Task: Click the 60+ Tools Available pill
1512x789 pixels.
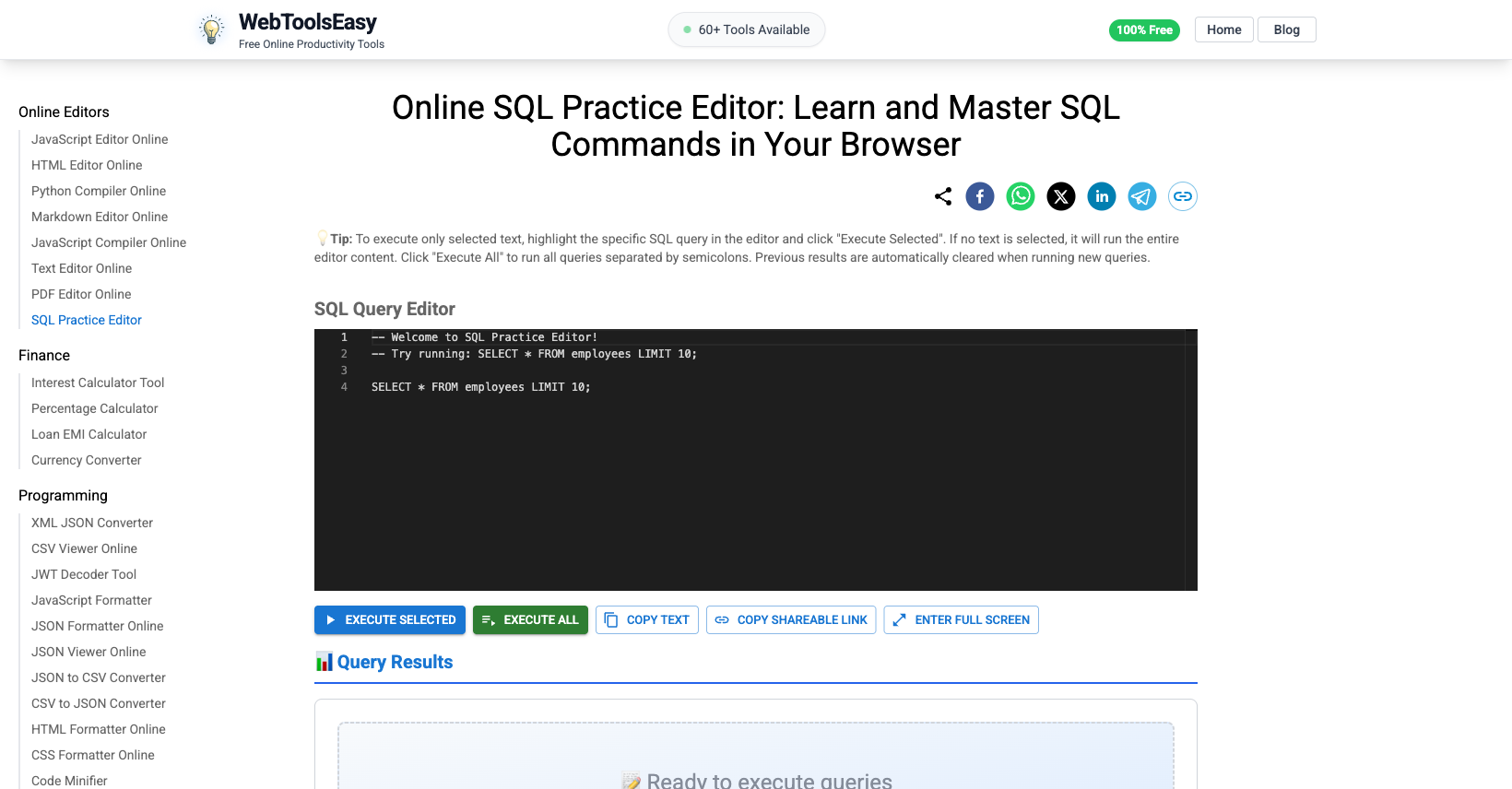Action: click(747, 29)
